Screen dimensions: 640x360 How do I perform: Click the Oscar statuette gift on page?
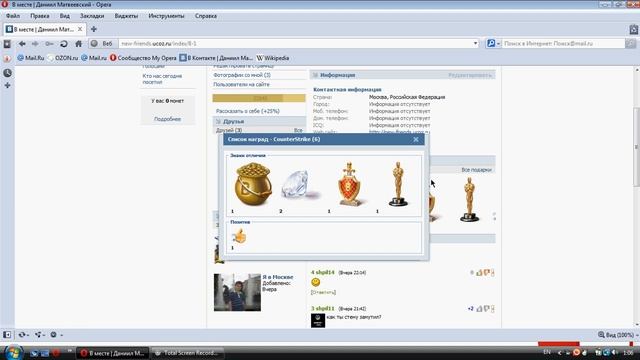coord(469,200)
